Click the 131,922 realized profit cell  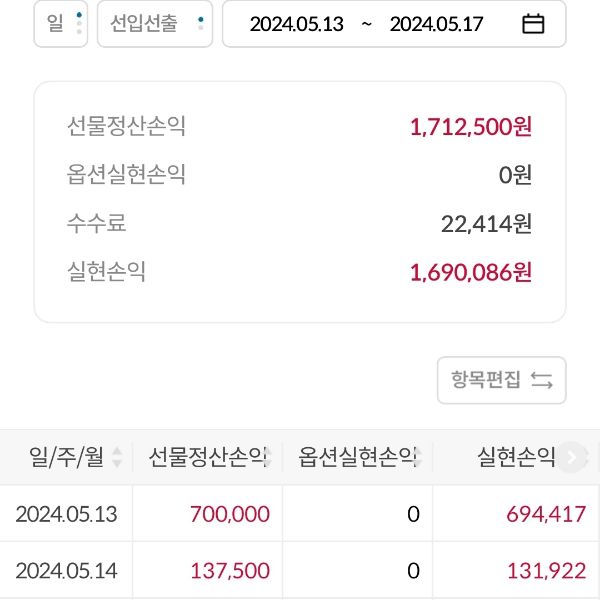(545, 571)
